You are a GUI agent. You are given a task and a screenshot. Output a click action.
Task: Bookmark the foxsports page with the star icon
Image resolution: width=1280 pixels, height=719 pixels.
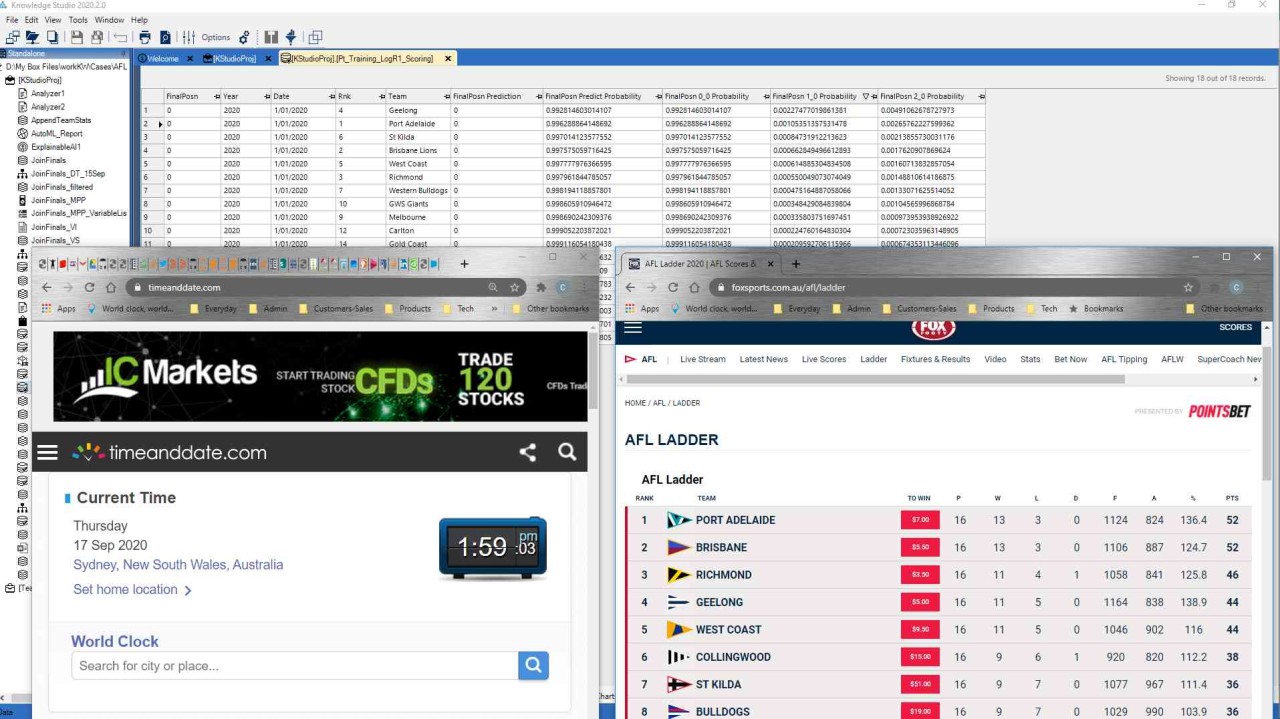[x=1188, y=287]
